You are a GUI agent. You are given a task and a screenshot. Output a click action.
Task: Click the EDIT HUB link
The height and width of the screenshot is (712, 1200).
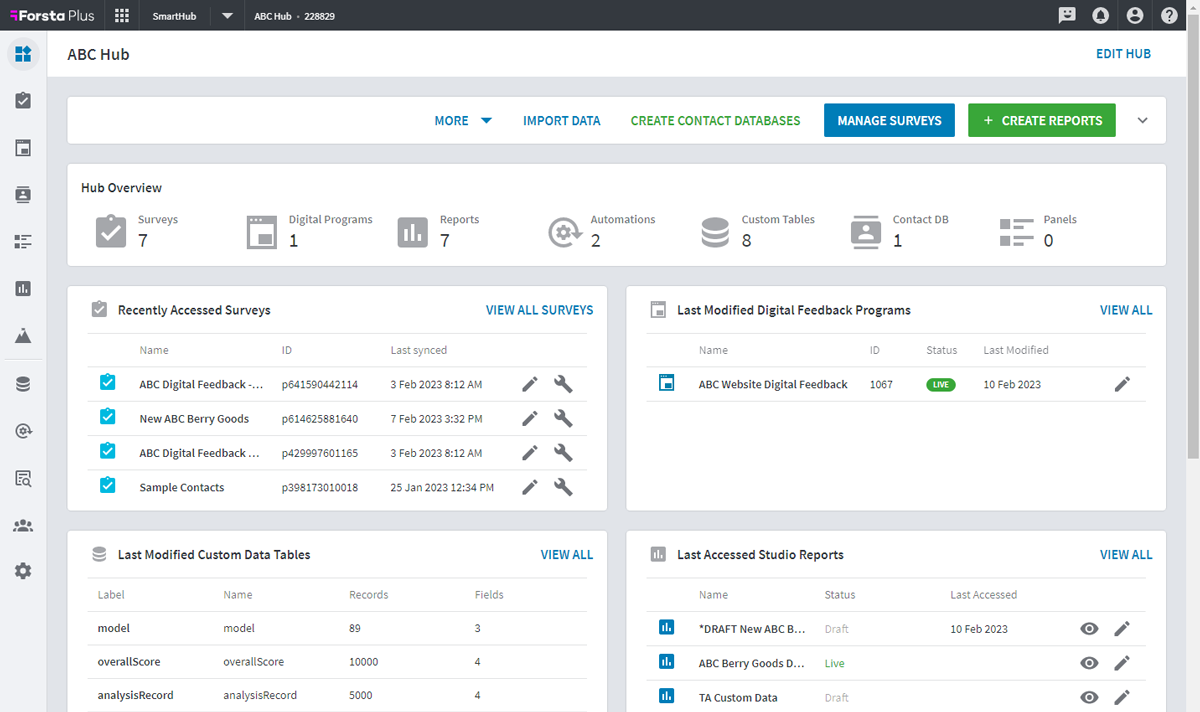tap(1123, 54)
